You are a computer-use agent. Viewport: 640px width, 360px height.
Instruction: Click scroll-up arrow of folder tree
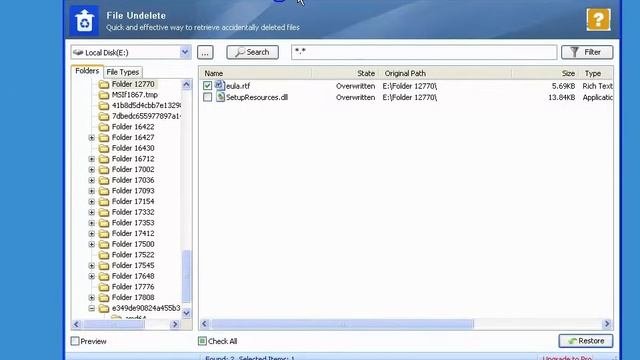tap(187, 84)
